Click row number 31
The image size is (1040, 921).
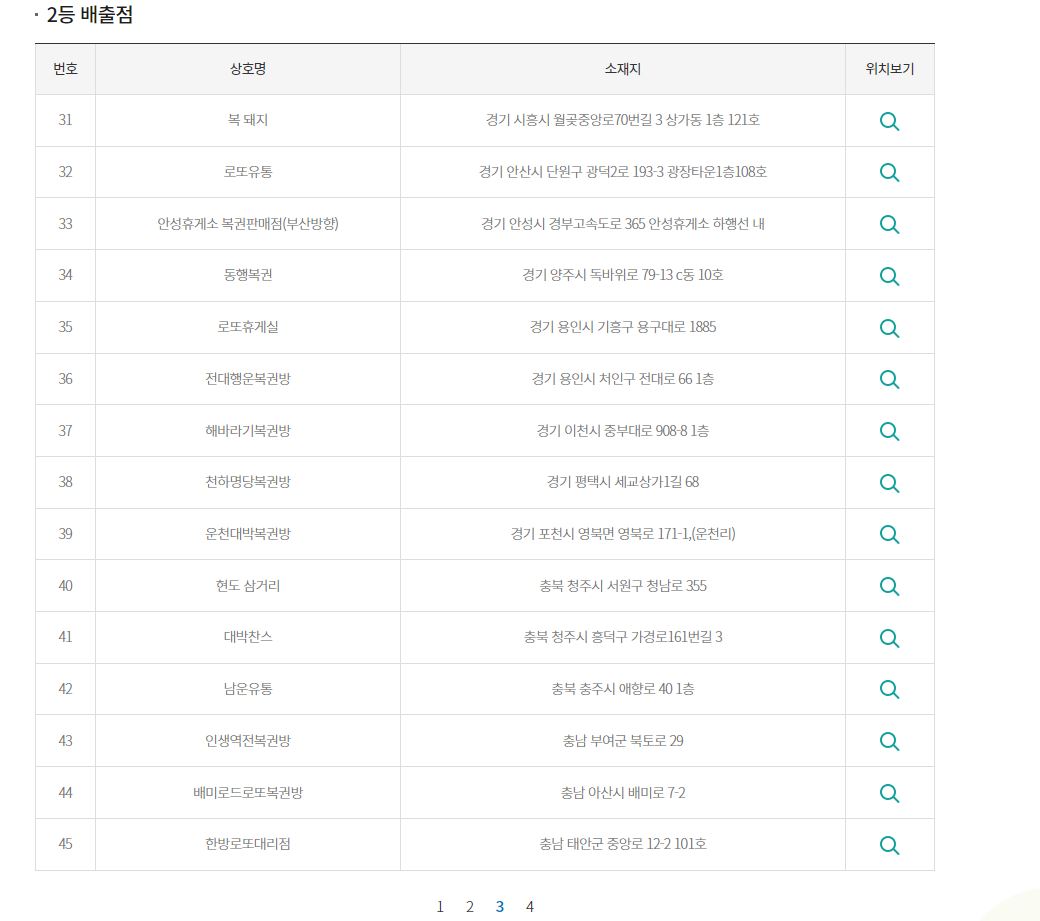pyautogui.click(x=65, y=120)
